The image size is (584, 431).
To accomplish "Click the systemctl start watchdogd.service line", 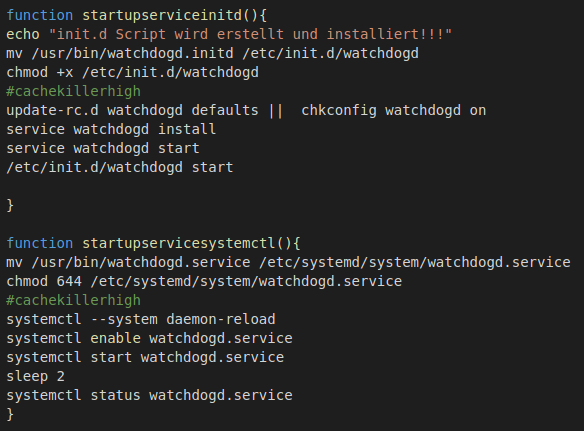I will pyautogui.click(x=145, y=357).
